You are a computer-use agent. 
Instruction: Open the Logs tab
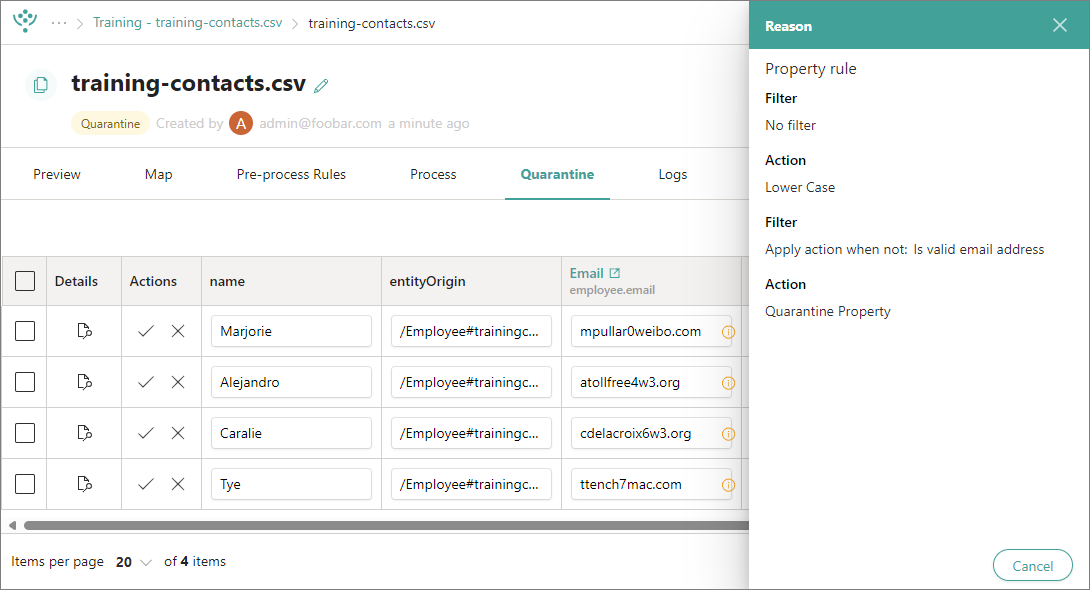click(672, 174)
